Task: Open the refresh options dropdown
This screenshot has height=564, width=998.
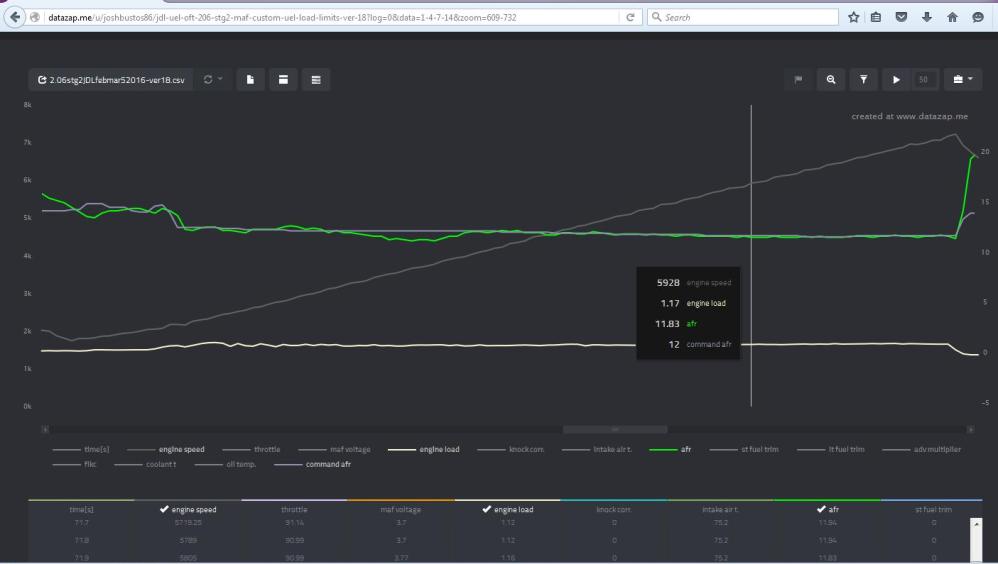Action: (x=213, y=80)
